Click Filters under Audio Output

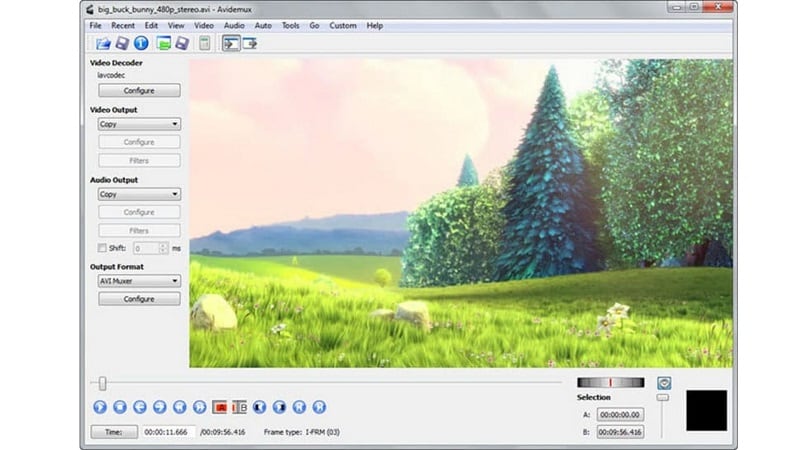pyautogui.click(x=139, y=231)
